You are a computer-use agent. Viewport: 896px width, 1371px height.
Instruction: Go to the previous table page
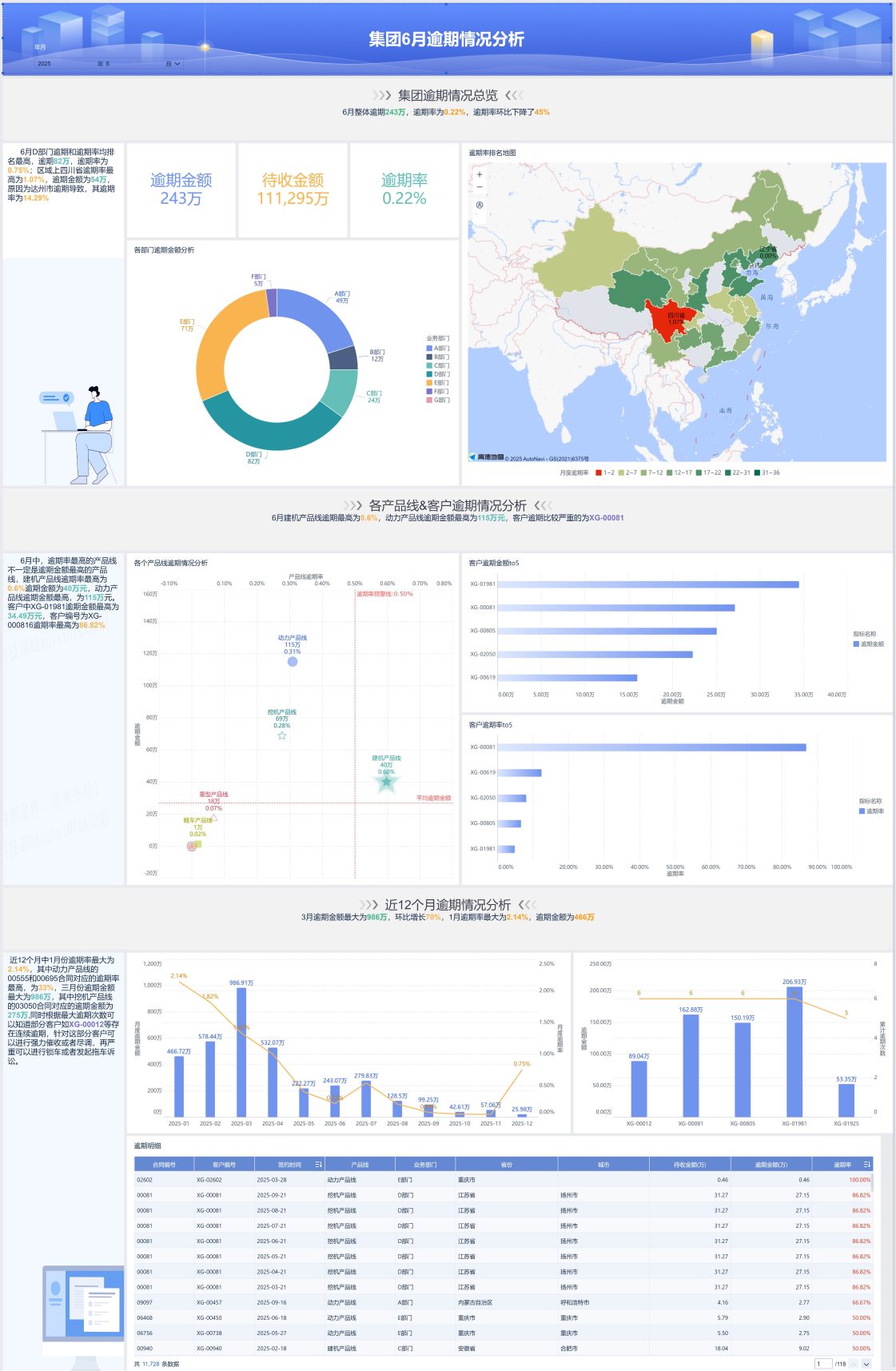(x=853, y=1364)
